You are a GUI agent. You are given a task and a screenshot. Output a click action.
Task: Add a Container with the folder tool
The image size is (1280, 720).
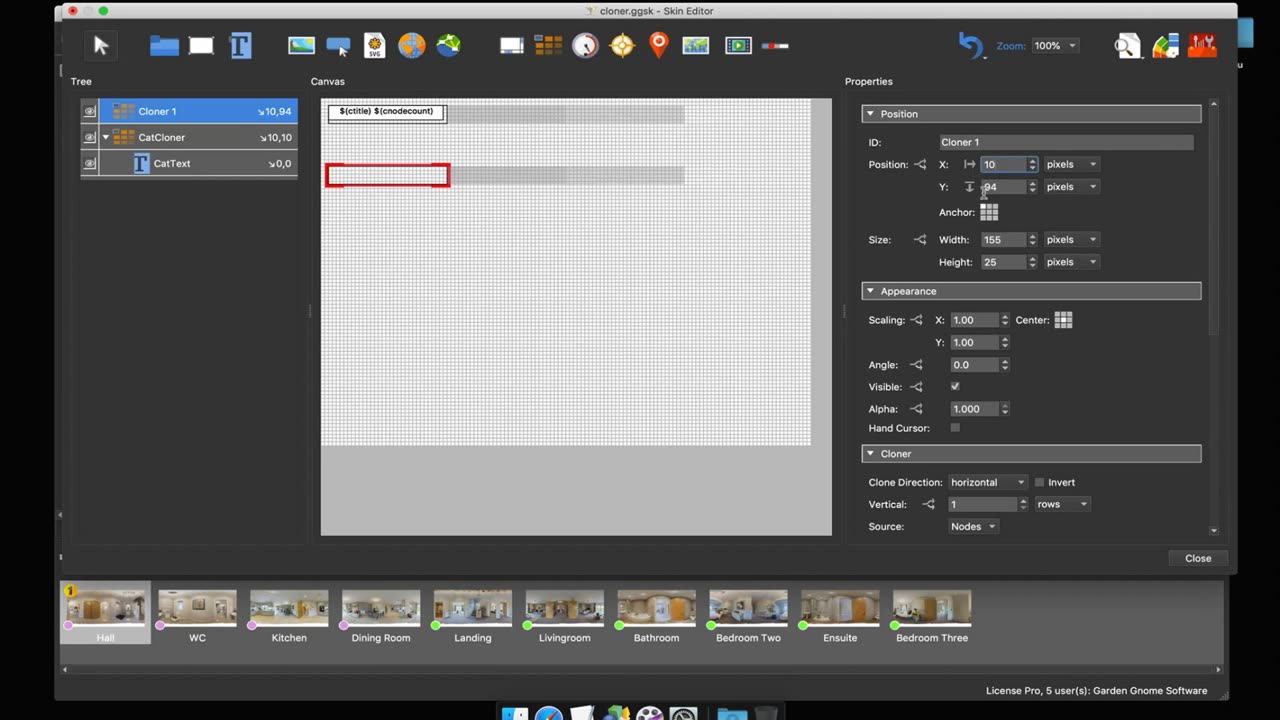click(x=164, y=45)
